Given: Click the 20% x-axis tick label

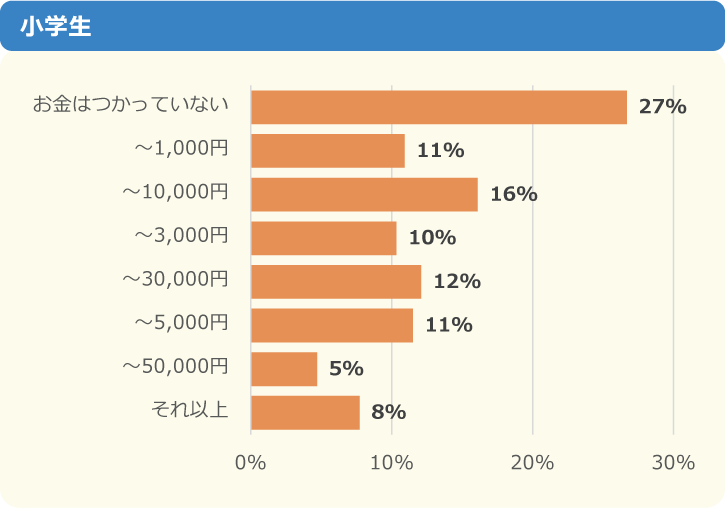Looking at the screenshot, I should pos(532,462).
